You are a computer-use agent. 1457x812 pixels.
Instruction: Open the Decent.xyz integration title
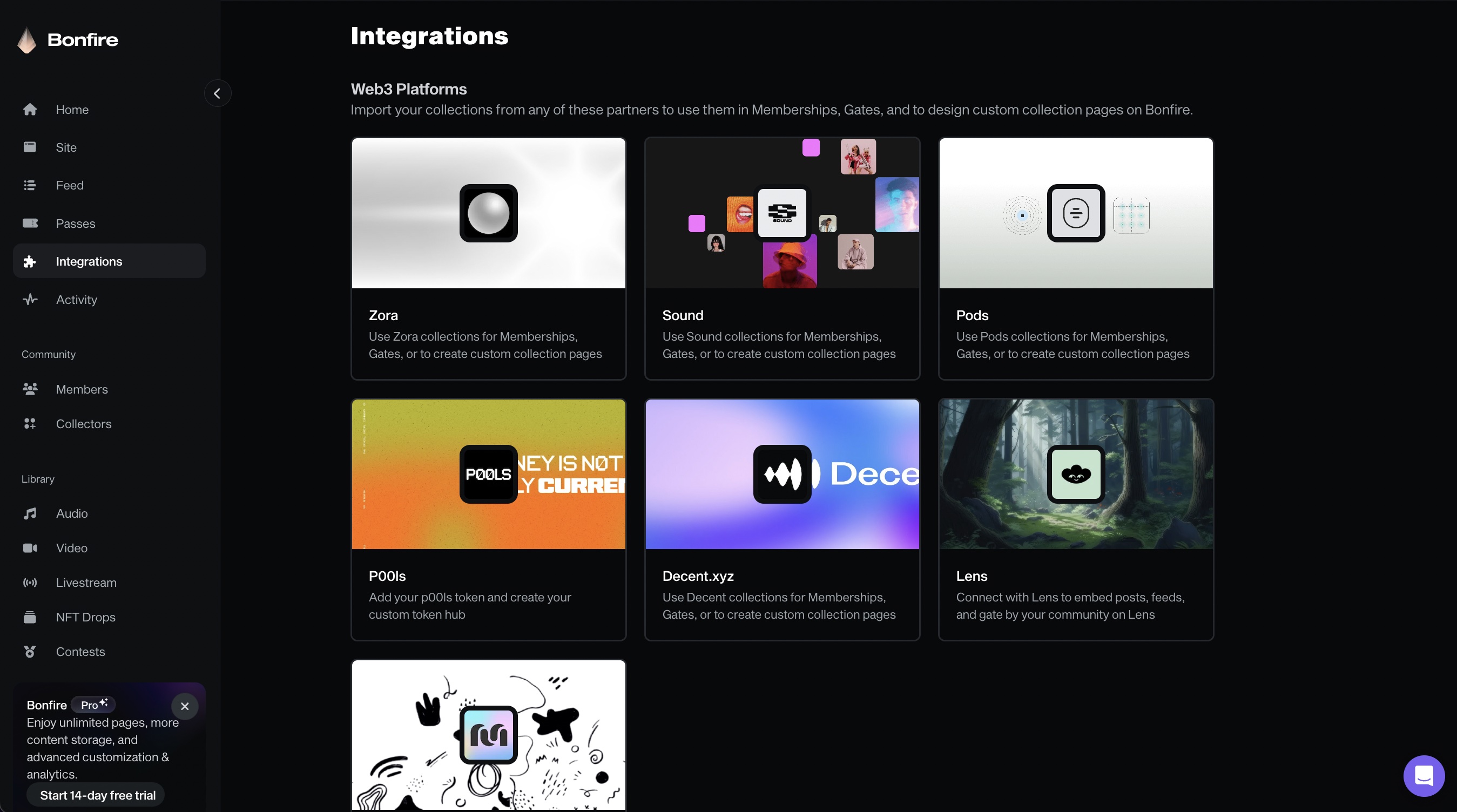point(697,576)
